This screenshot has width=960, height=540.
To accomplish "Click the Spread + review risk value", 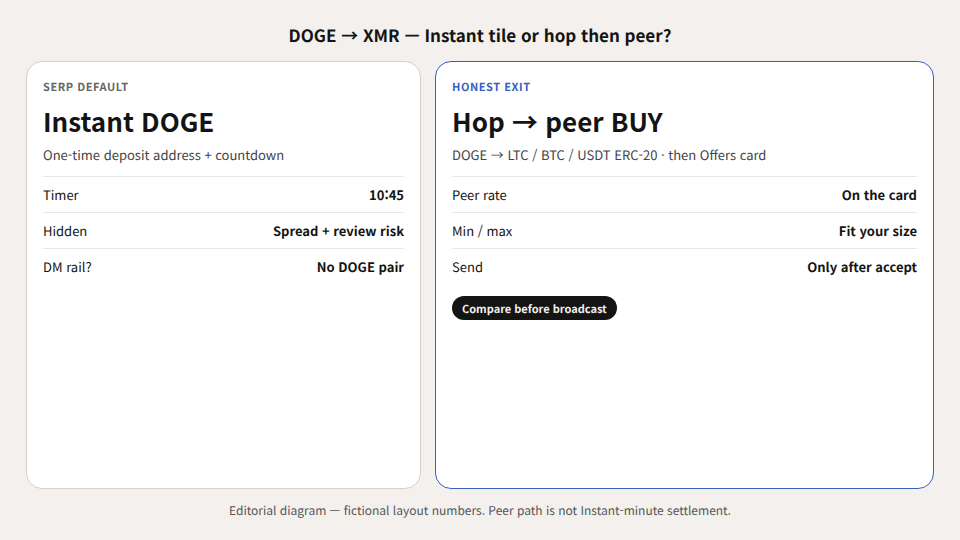I will (339, 231).
